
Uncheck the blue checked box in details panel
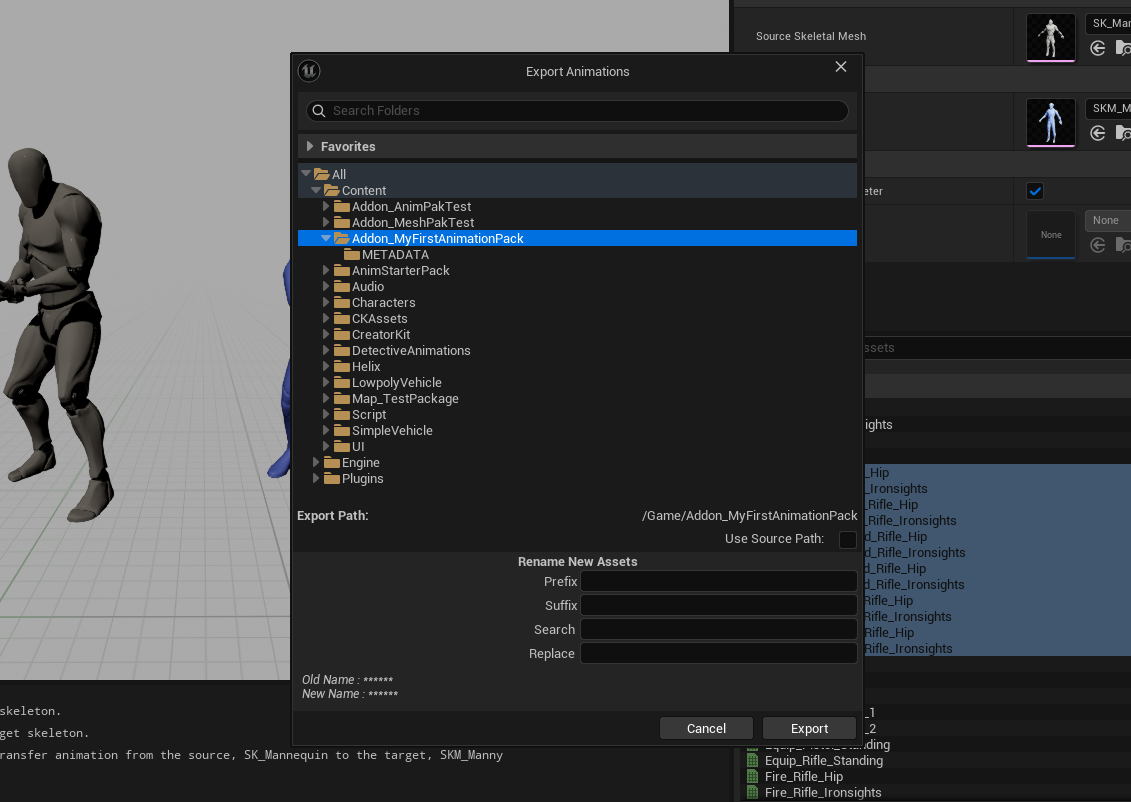[x=1035, y=191]
